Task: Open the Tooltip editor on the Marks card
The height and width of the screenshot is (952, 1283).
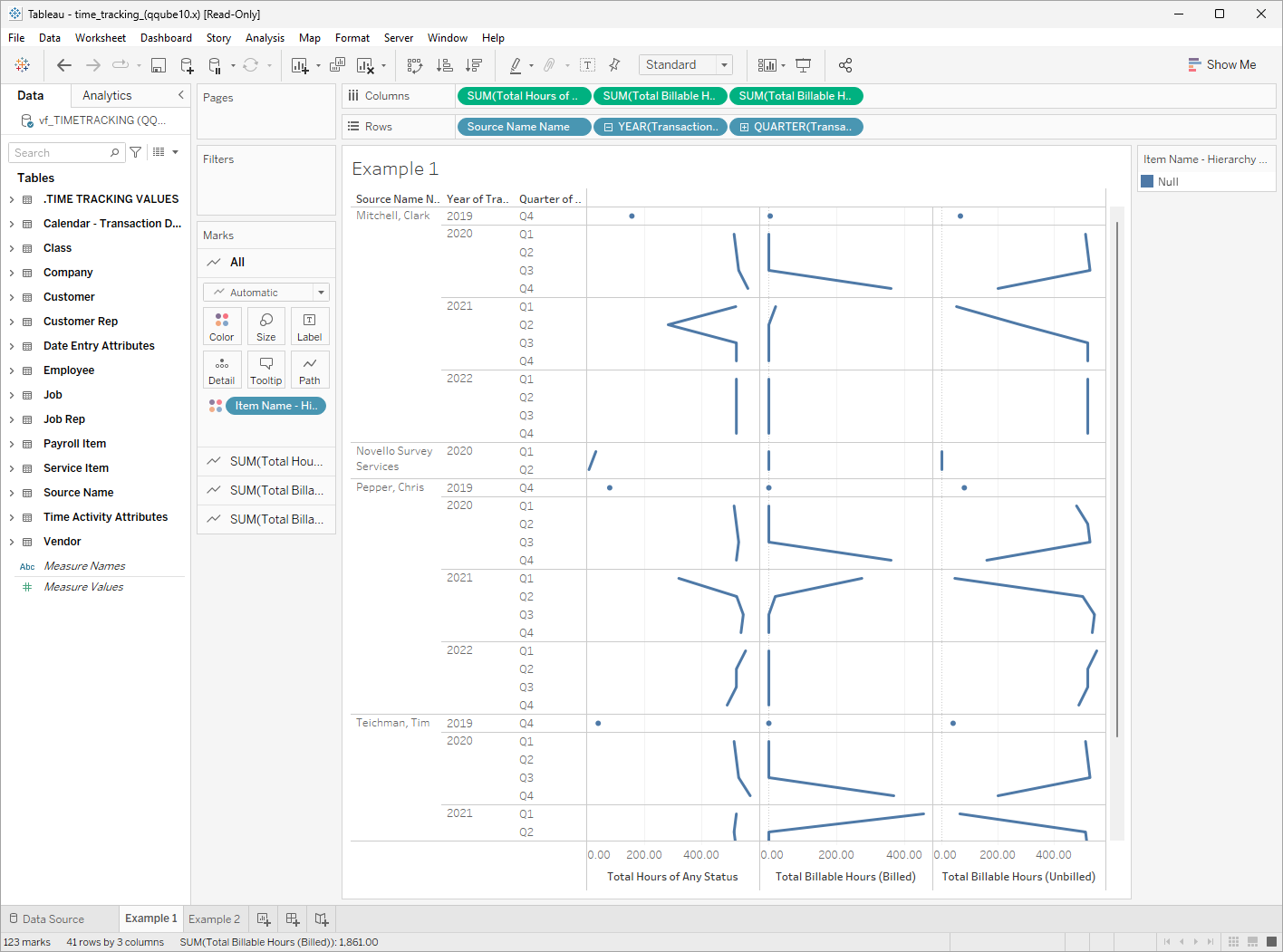Action: (265, 370)
